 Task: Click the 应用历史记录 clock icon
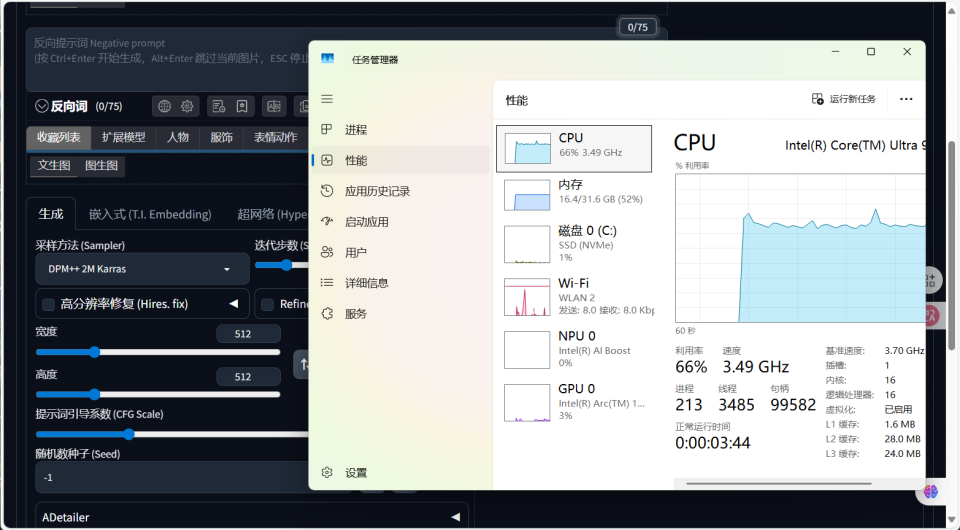(327, 191)
